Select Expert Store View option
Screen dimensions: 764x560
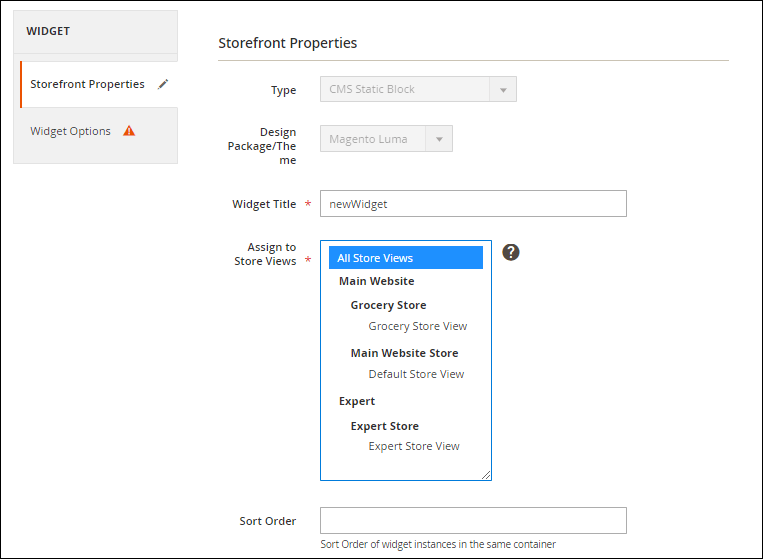[x=414, y=446]
